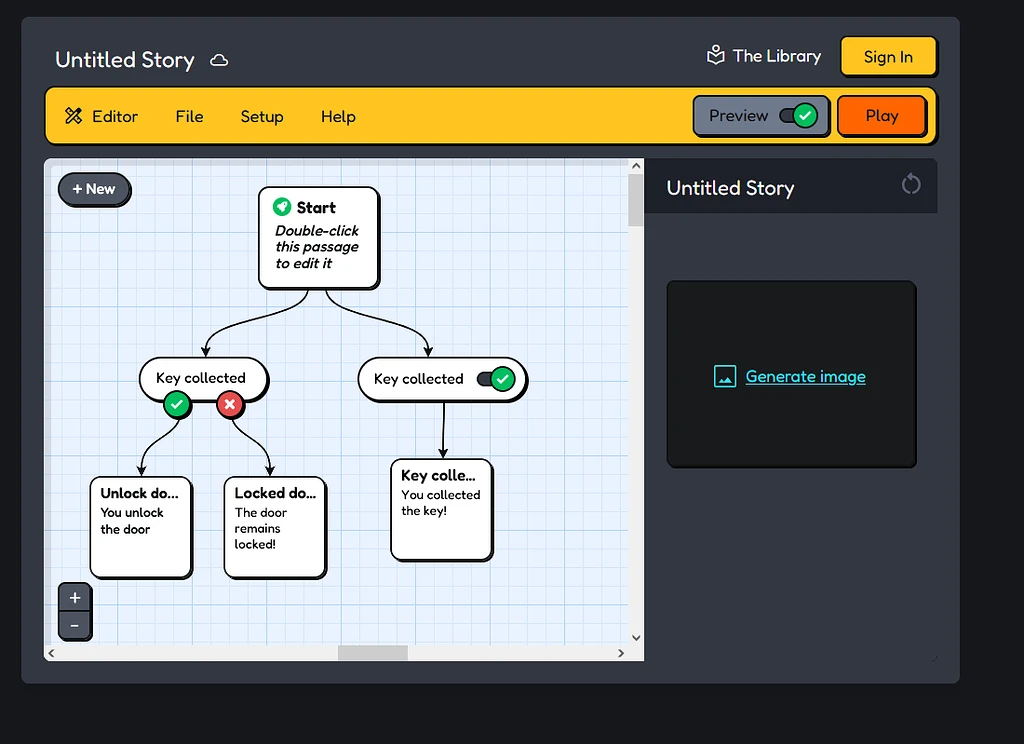The width and height of the screenshot is (1024, 744).
Task: Zoom out with the minus control
Action: [x=75, y=625]
